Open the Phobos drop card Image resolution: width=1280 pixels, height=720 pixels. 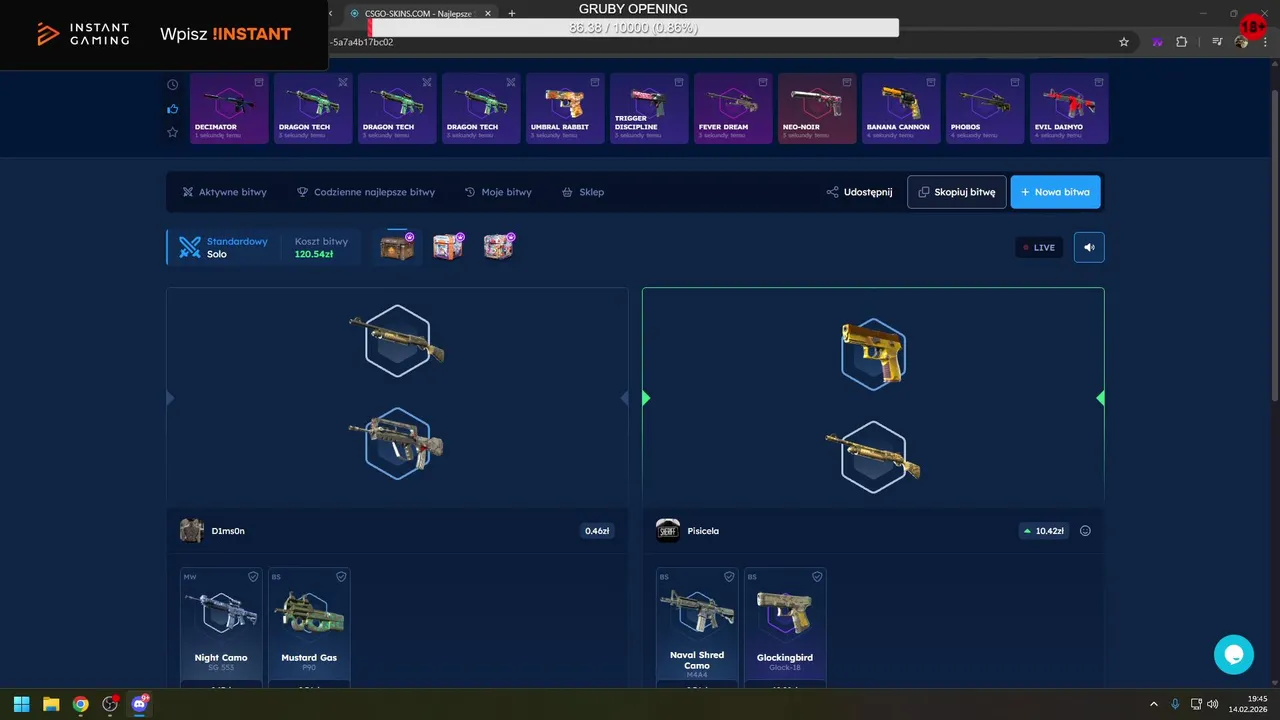click(985, 108)
